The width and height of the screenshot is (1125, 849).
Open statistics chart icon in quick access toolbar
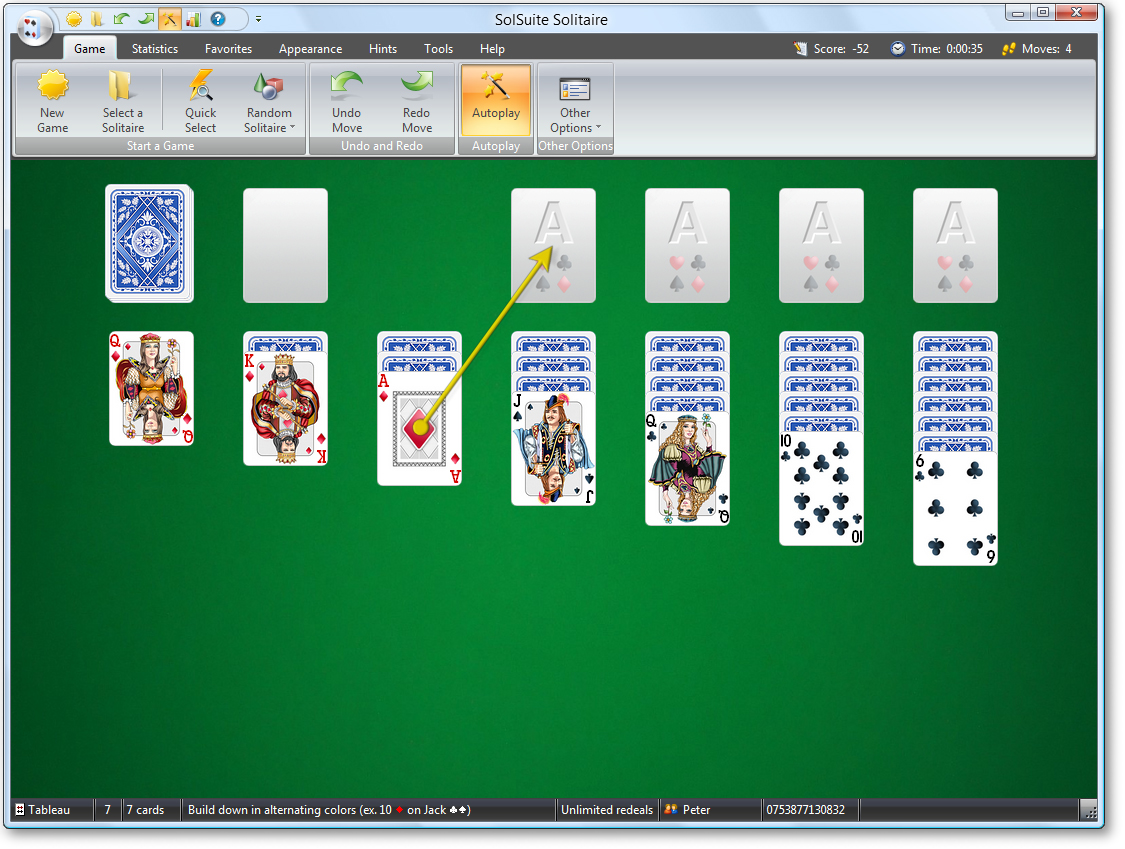(193, 19)
